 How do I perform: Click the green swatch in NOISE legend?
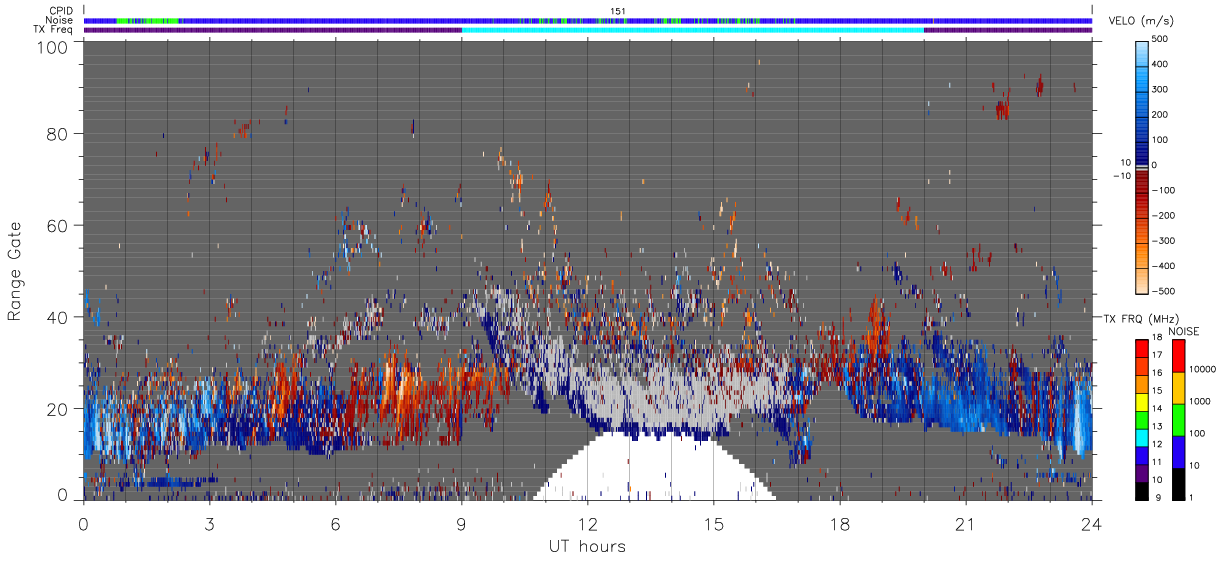click(x=1177, y=419)
